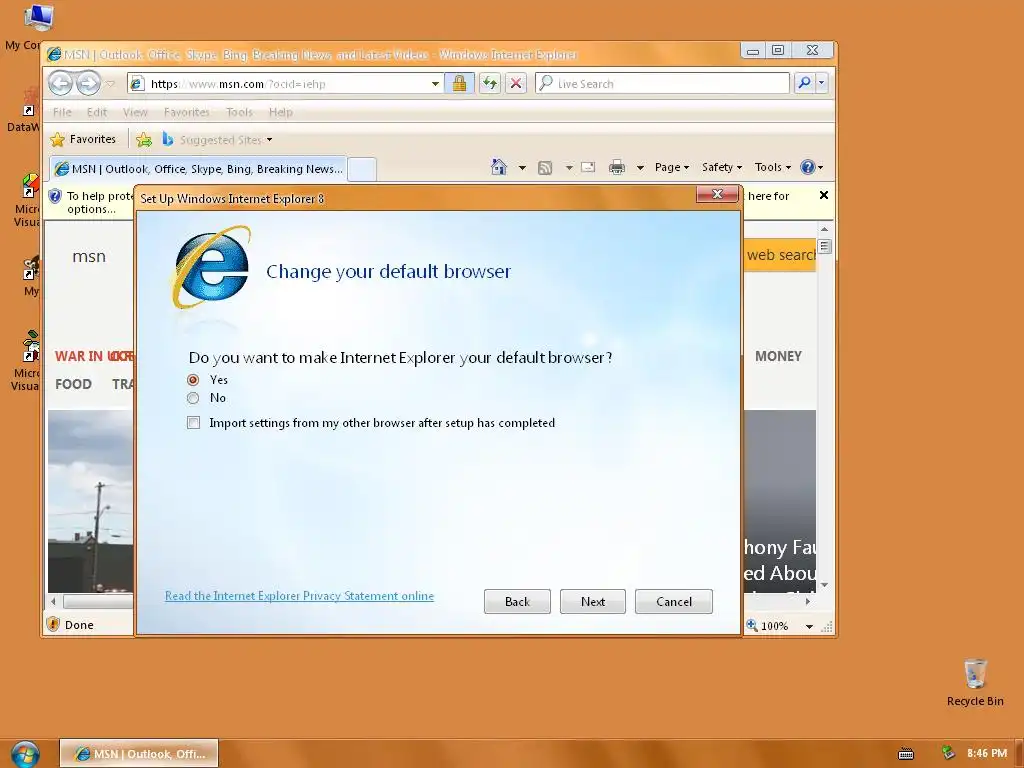Click the Windows Start orb
Screen dimensions: 1024x768
tap(25, 754)
